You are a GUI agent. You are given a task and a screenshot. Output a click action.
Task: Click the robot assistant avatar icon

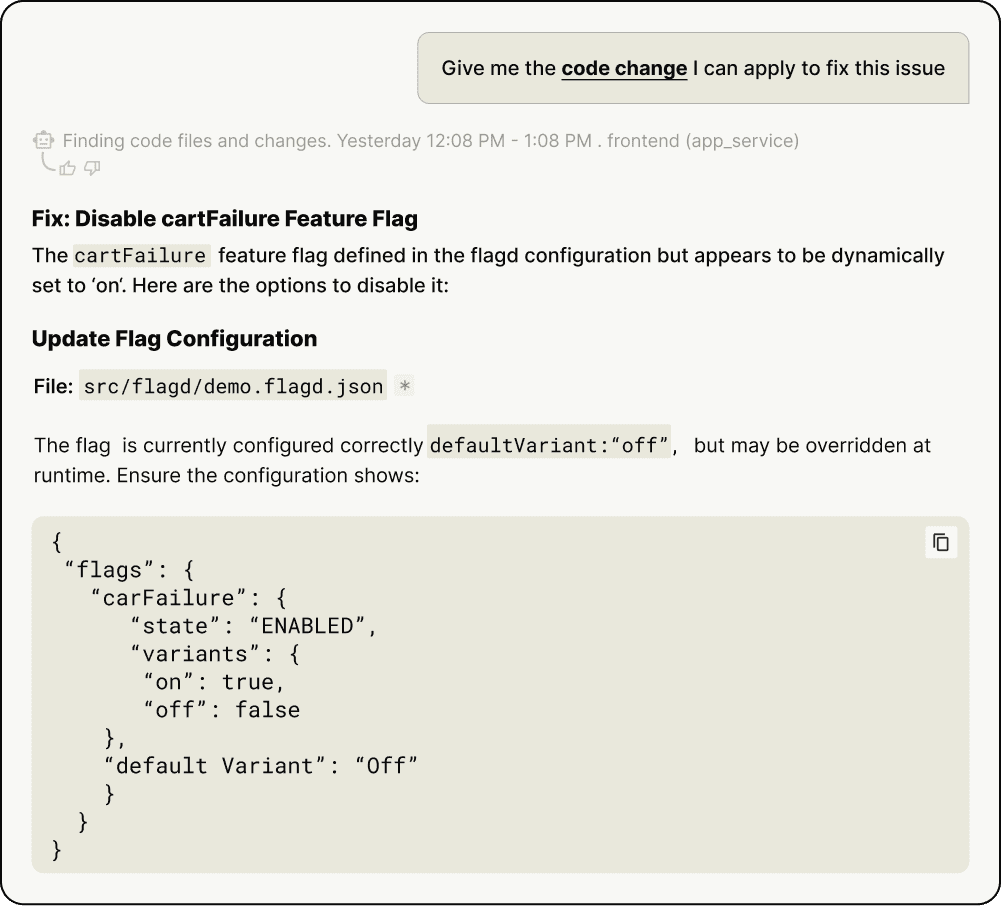click(x=43, y=140)
